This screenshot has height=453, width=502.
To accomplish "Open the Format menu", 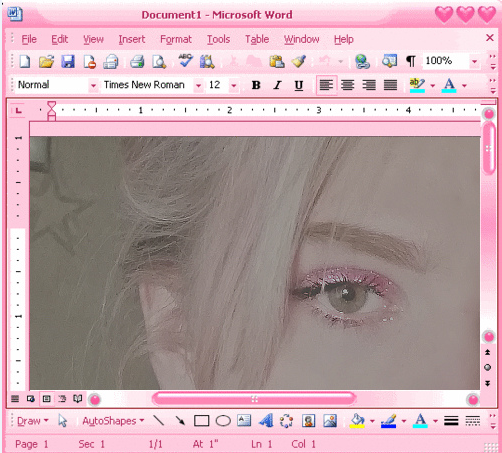I will (176, 39).
